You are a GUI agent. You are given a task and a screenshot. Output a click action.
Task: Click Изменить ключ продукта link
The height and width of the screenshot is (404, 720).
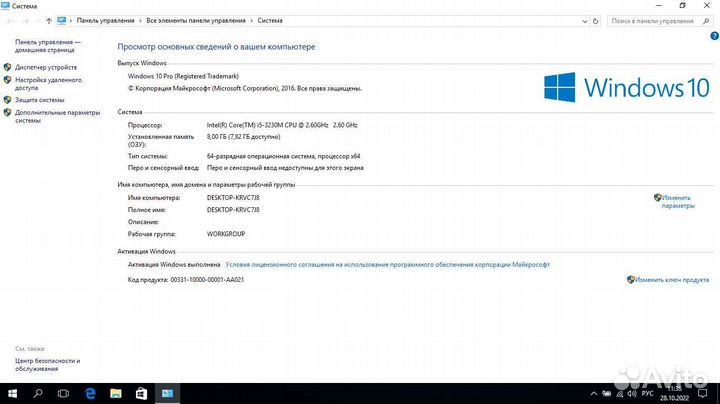coord(672,280)
